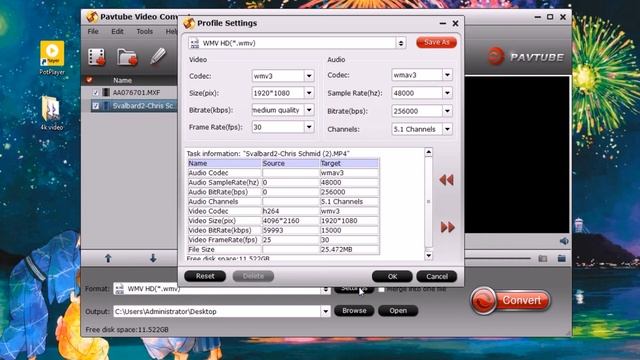Expand the Output path dropdown

pos(325,311)
